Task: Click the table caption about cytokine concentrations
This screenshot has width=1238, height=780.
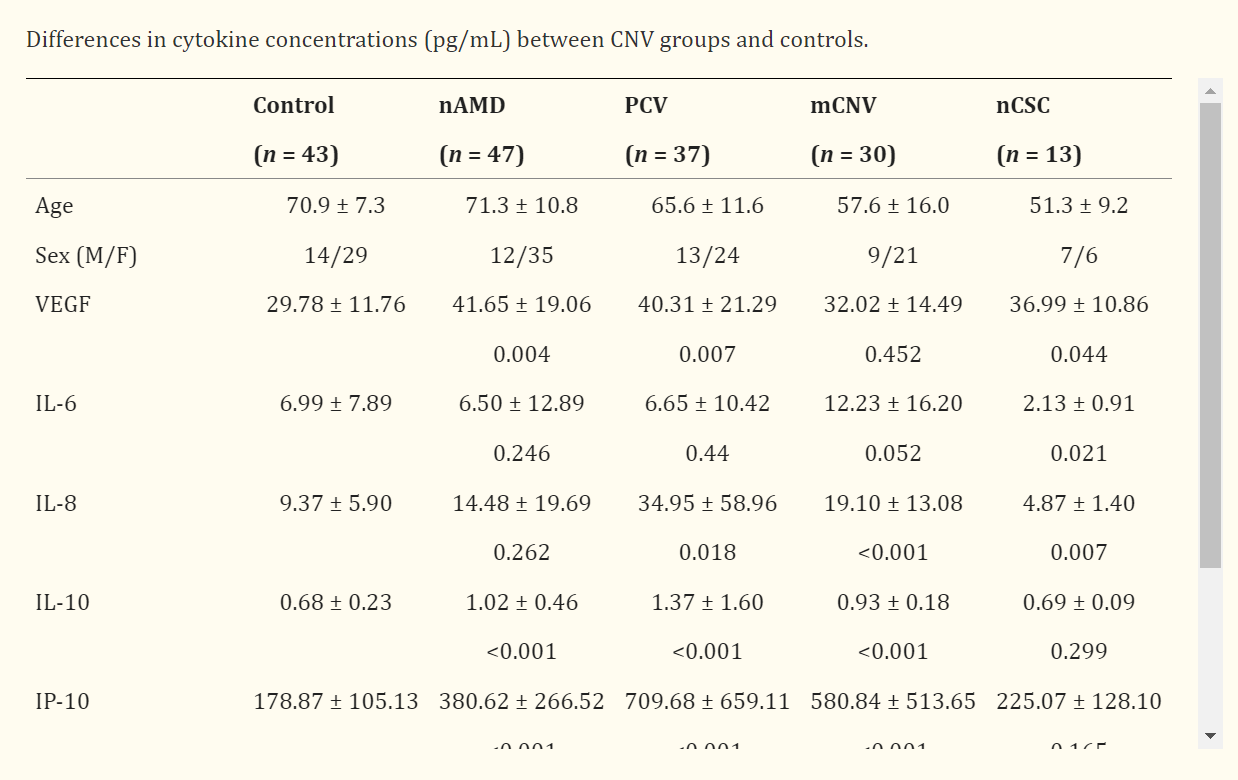Action: (447, 41)
